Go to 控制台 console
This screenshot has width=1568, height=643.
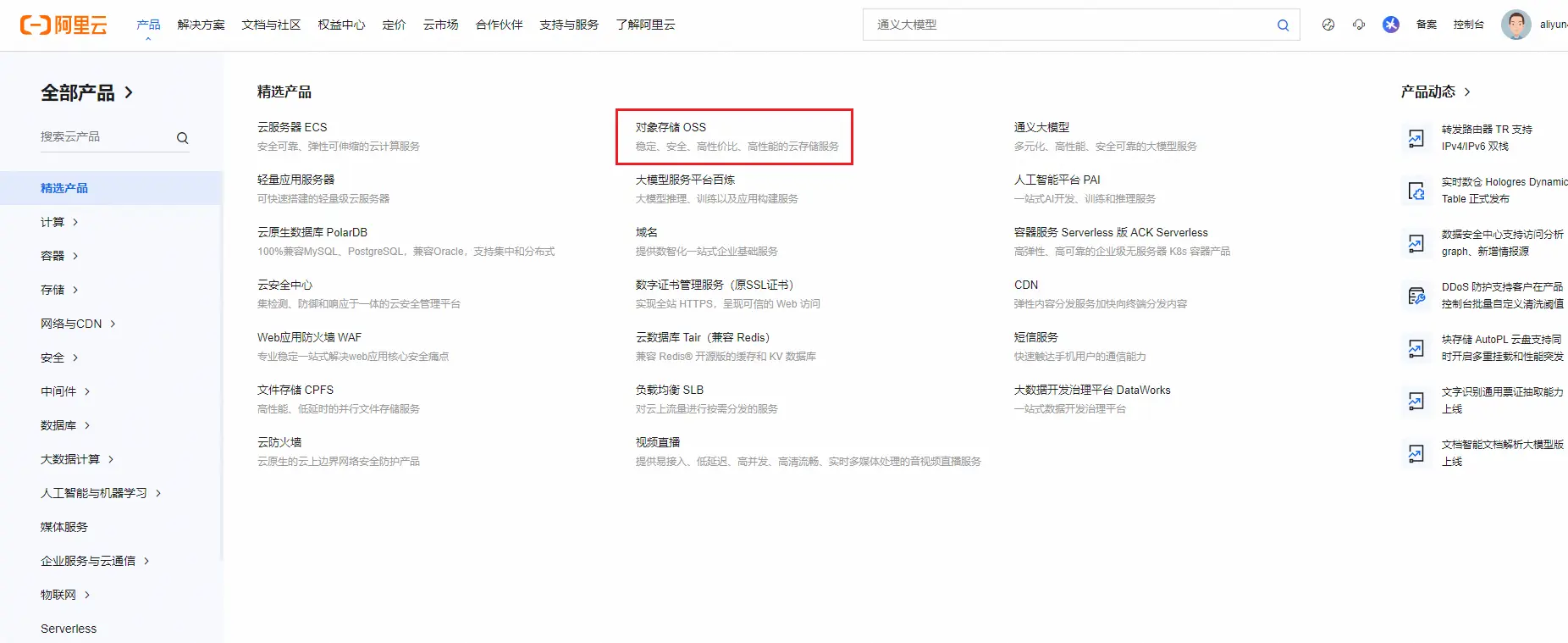point(1469,25)
